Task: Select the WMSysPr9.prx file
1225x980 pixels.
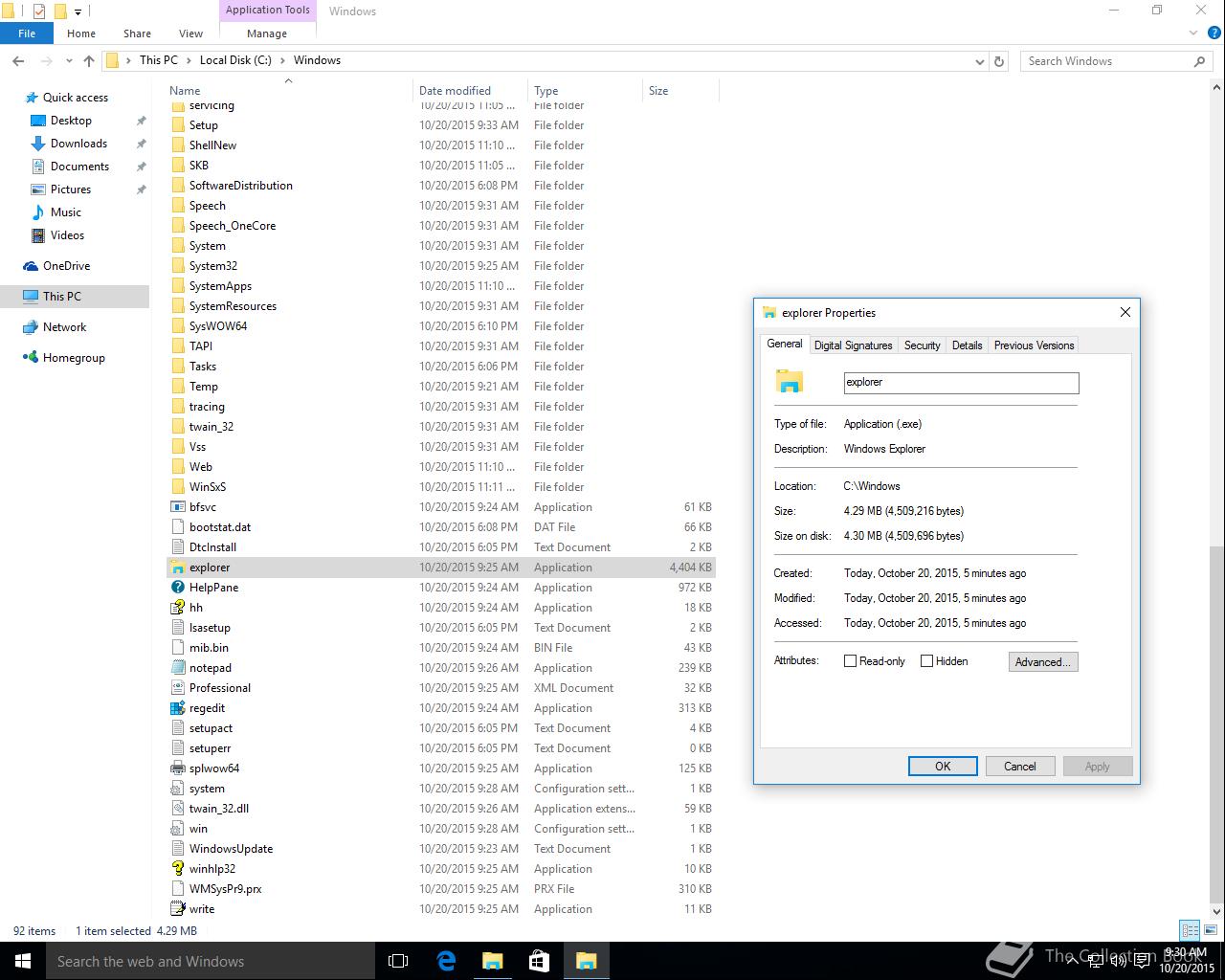Action: (x=441, y=889)
